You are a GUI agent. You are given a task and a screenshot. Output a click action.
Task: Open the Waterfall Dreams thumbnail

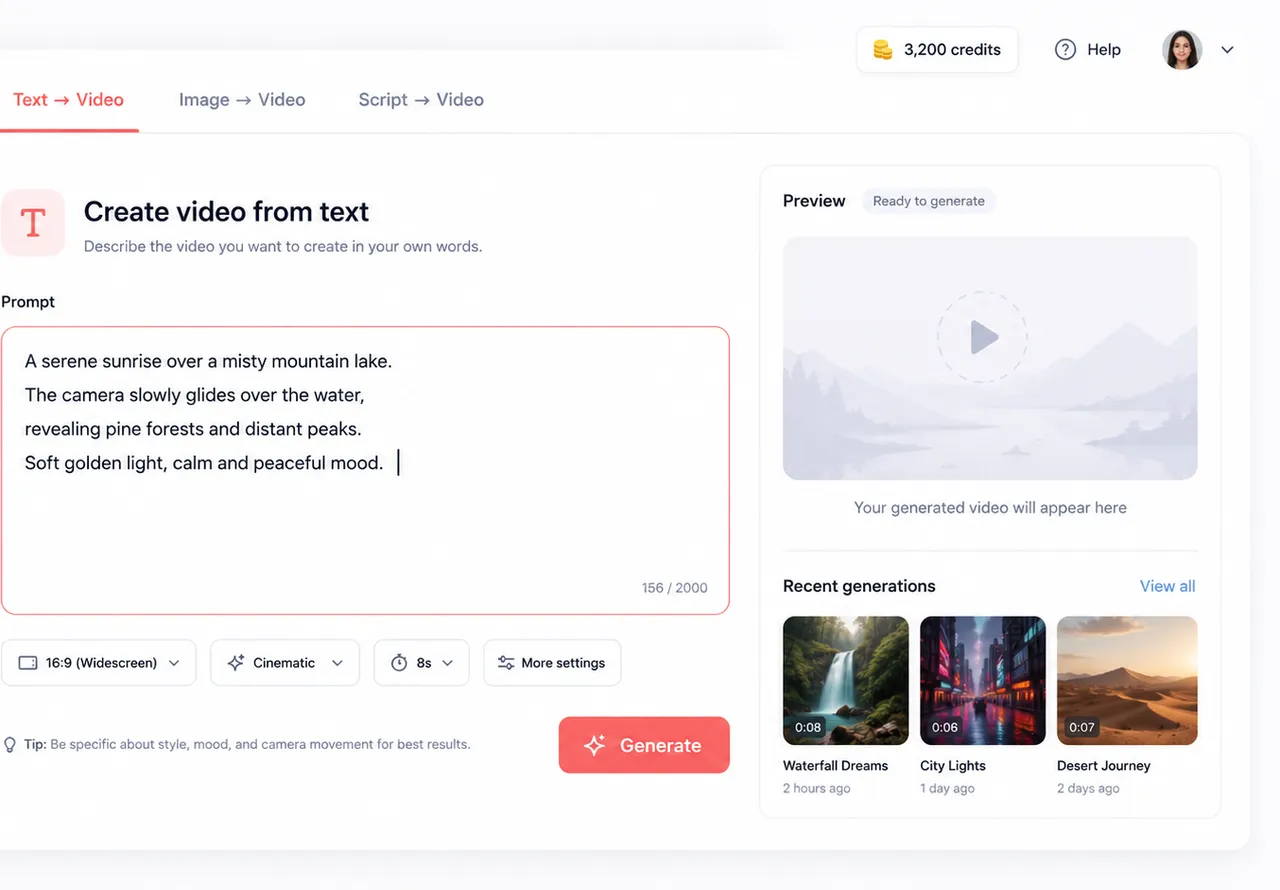pos(846,681)
